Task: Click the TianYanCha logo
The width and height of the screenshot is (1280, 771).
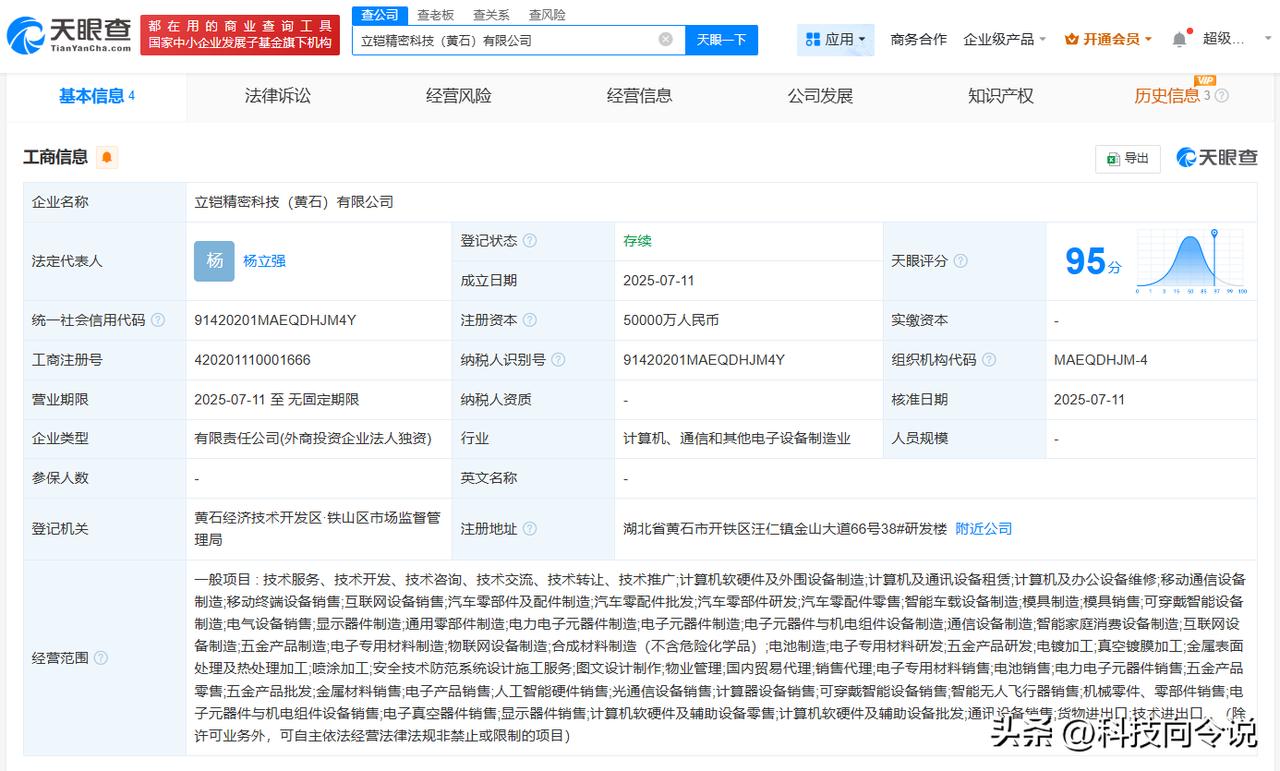Action: point(70,35)
